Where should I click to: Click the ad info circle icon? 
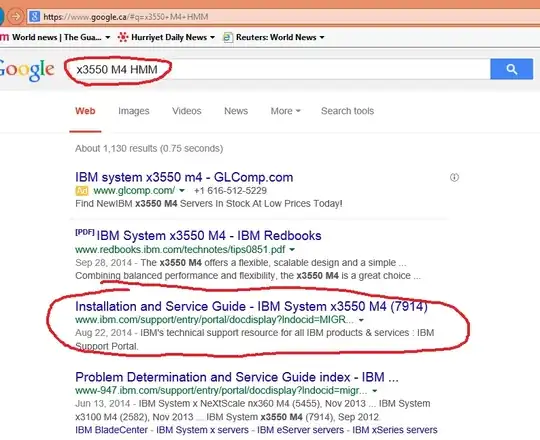(x=454, y=177)
